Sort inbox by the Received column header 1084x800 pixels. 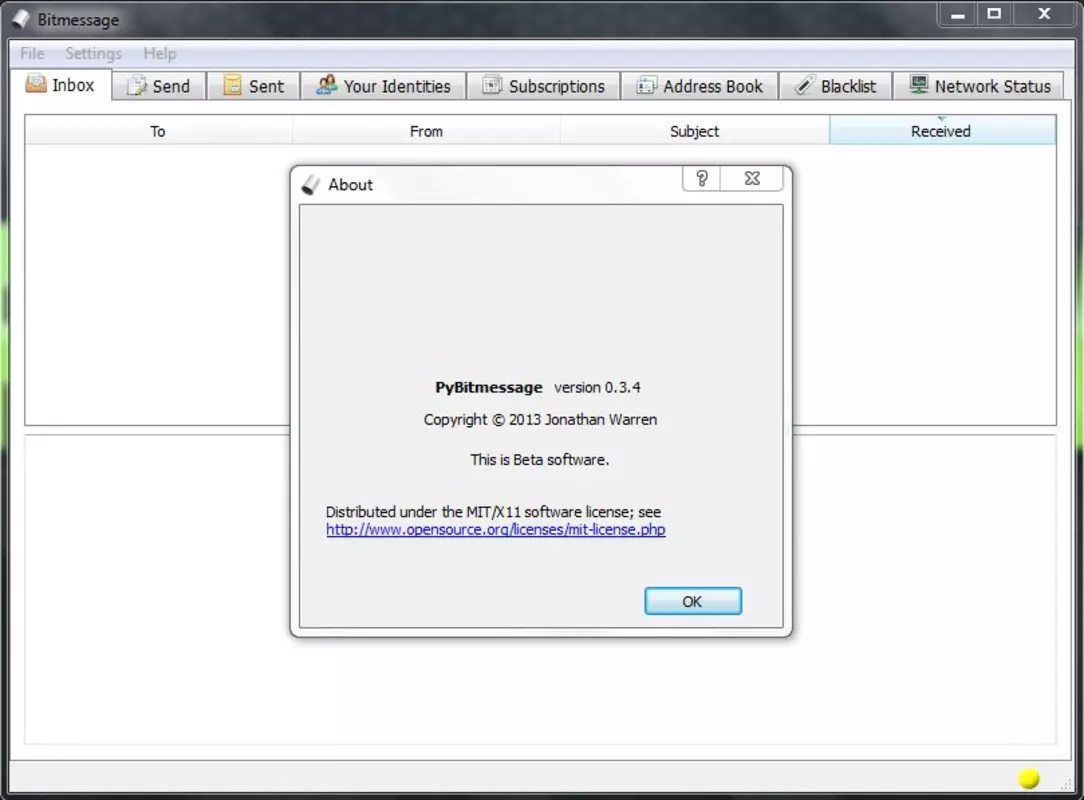pos(942,131)
